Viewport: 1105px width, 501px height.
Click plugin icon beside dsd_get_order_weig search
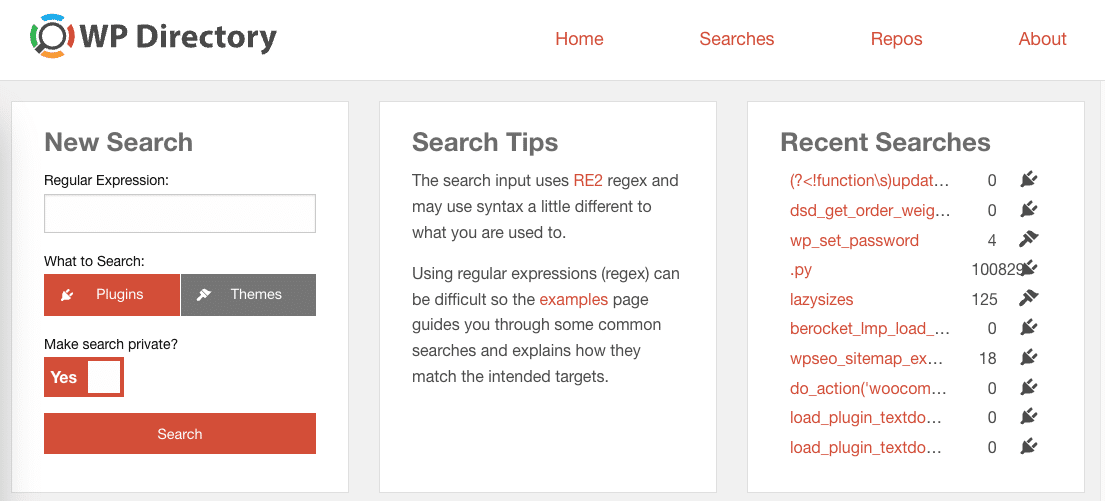click(1029, 209)
